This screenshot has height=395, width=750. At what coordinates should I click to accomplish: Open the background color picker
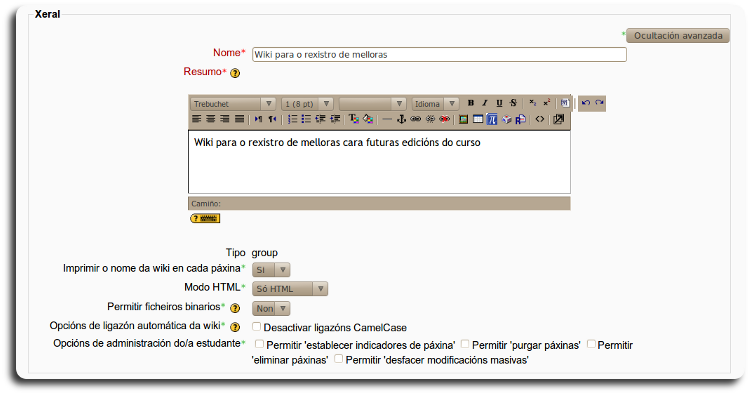pyautogui.click(x=367, y=119)
